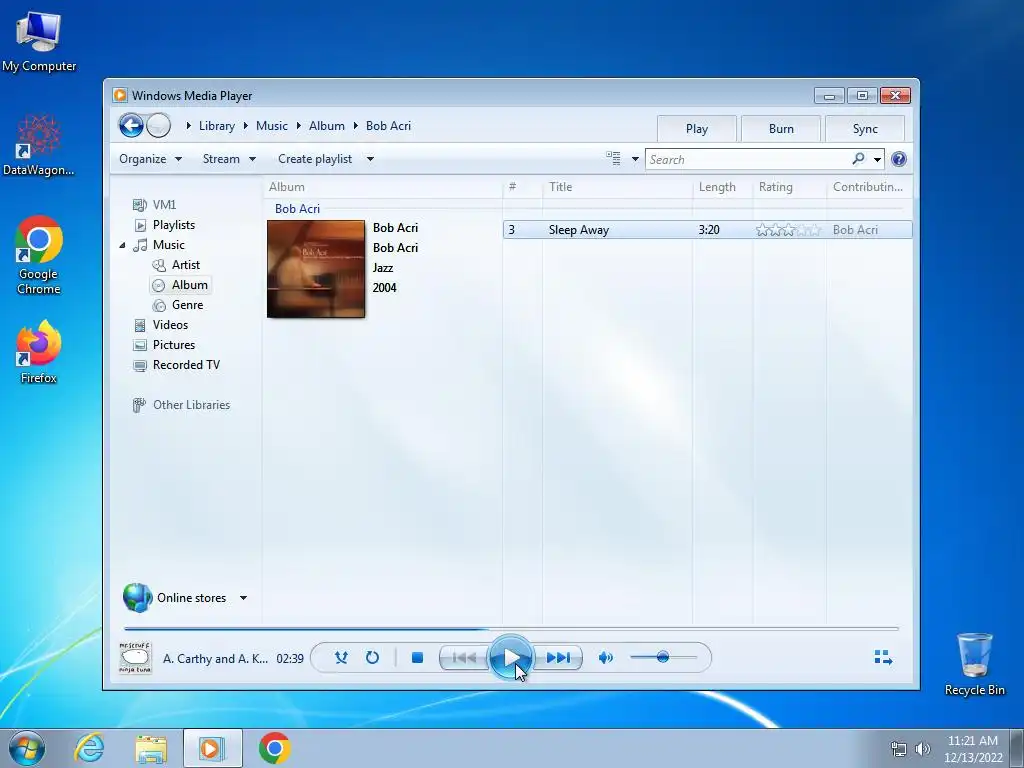Adjust the volume slider
Image resolution: width=1024 pixels, height=768 pixels.
pyautogui.click(x=663, y=657)
